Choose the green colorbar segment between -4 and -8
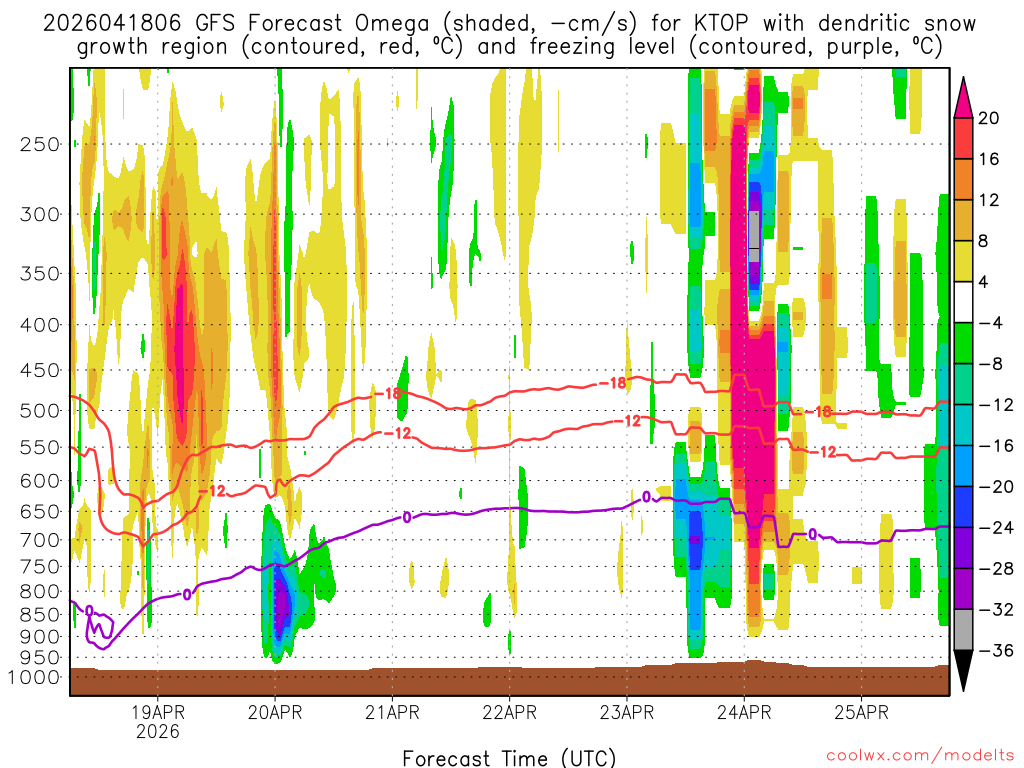Viewport: 1024px width, 768px height. pyautogui.click(x=965, y=343)
